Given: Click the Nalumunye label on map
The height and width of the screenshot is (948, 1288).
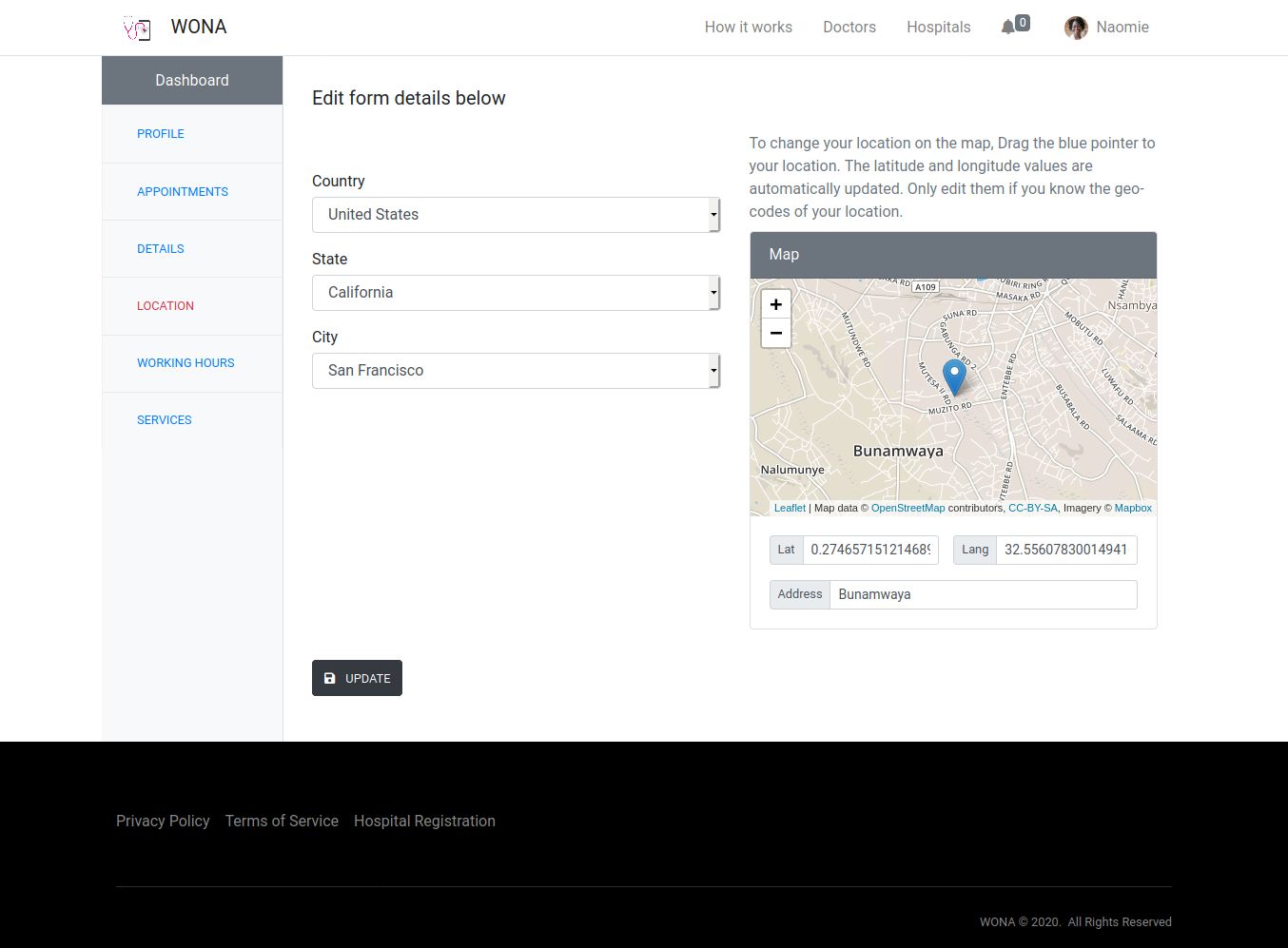Looking at the screenshot, I should click(792, 470).
